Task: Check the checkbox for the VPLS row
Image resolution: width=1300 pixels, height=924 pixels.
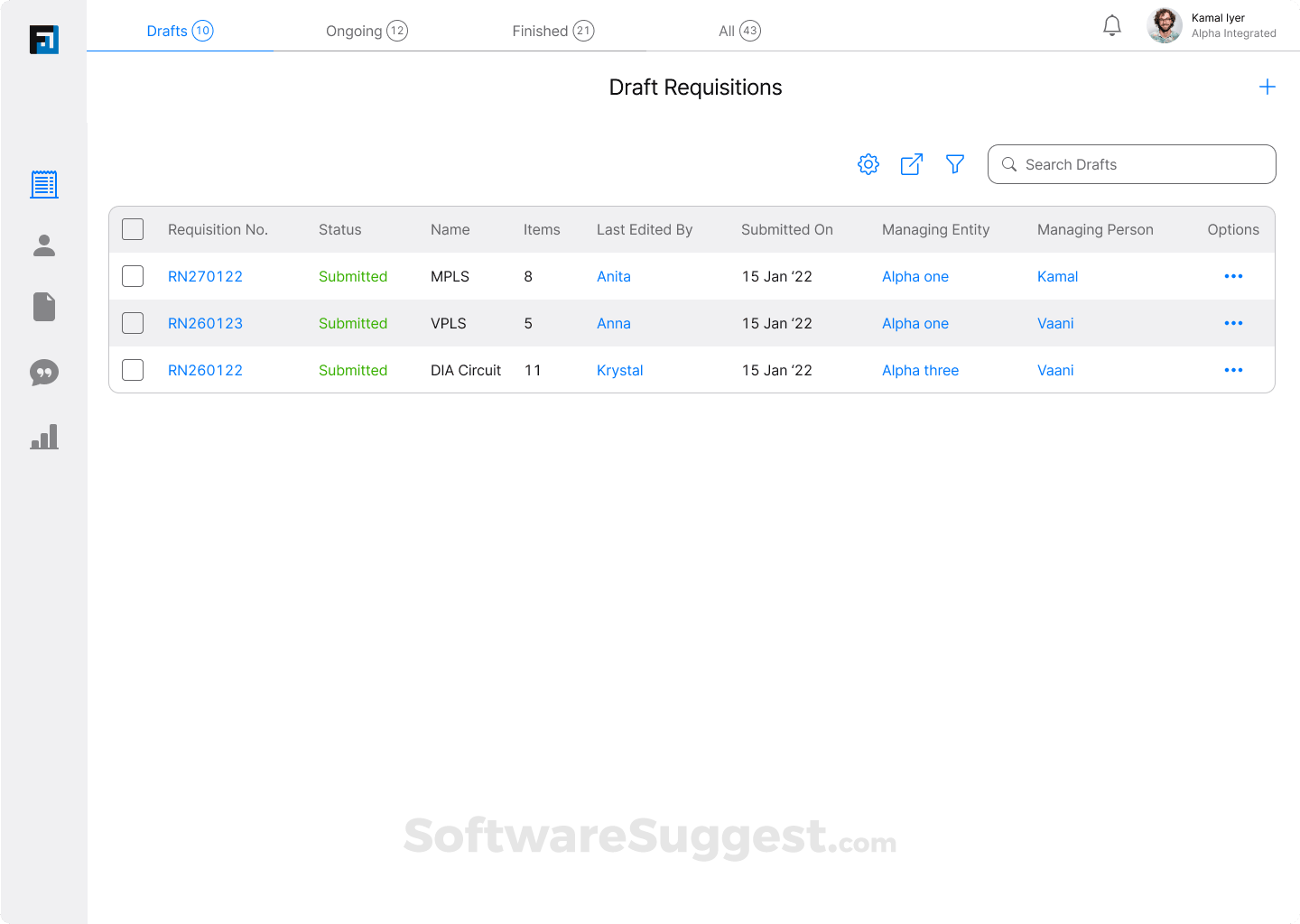Action: 132,323
